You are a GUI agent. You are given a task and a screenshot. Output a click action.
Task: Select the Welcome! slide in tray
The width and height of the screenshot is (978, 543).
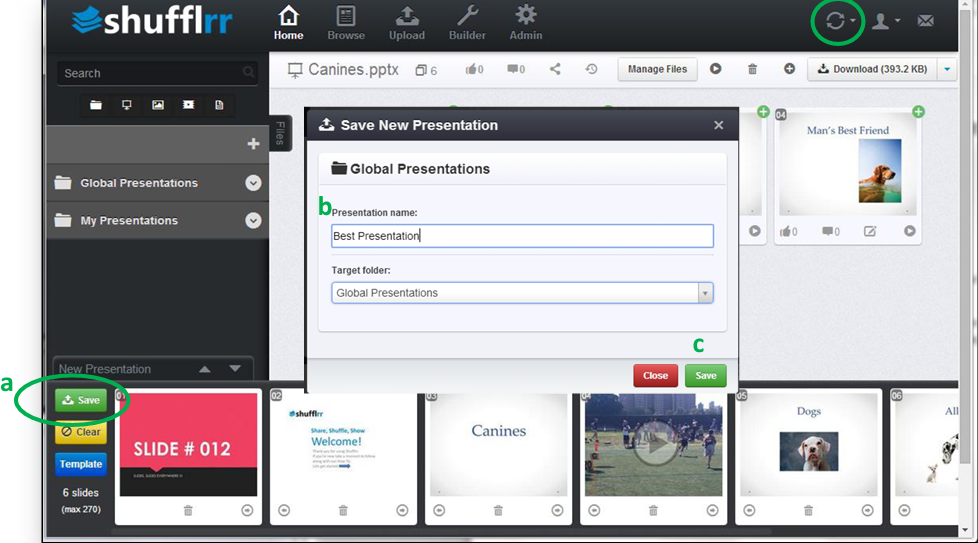point(343,444)
